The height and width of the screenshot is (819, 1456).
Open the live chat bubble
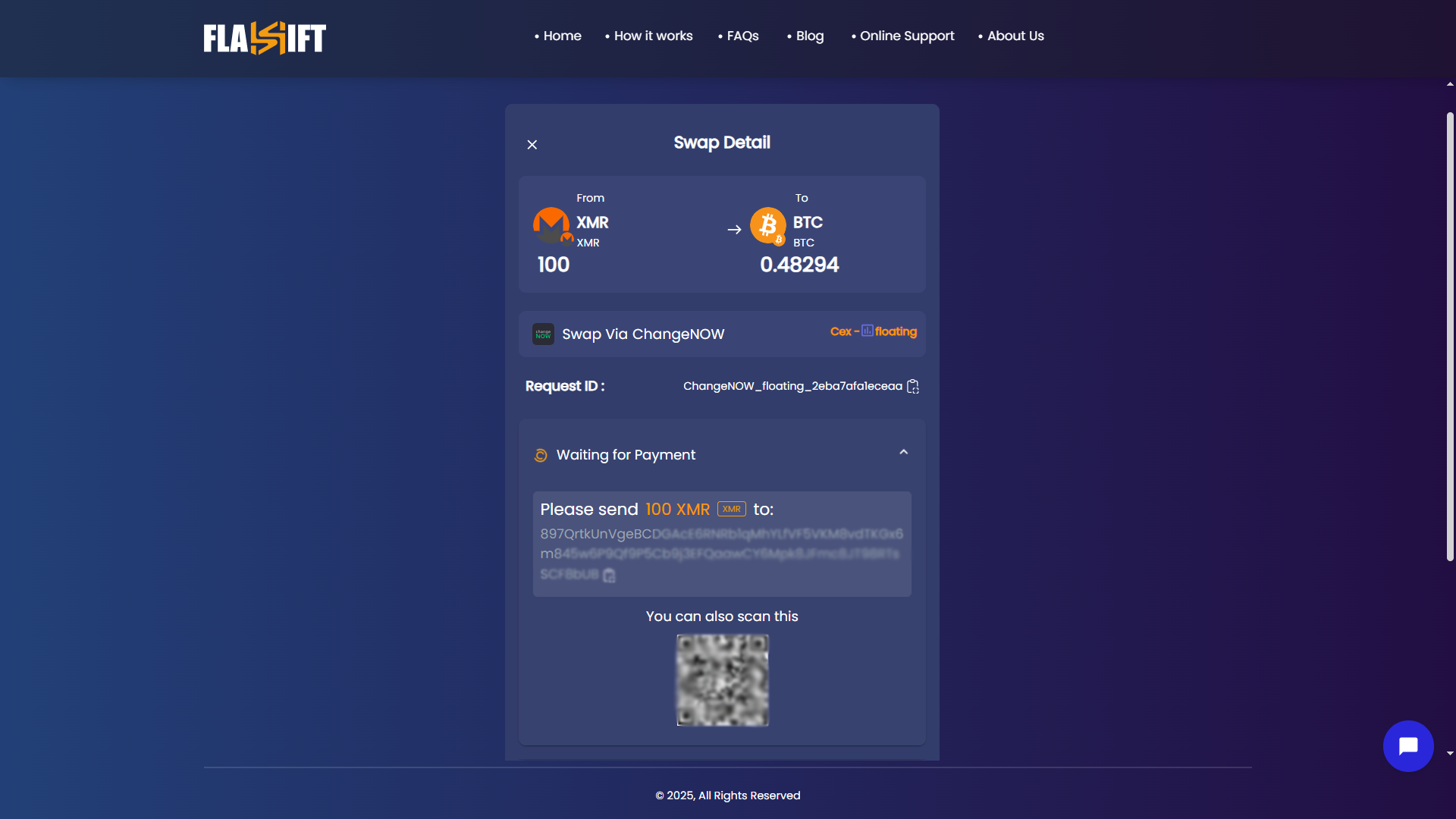1407,746
